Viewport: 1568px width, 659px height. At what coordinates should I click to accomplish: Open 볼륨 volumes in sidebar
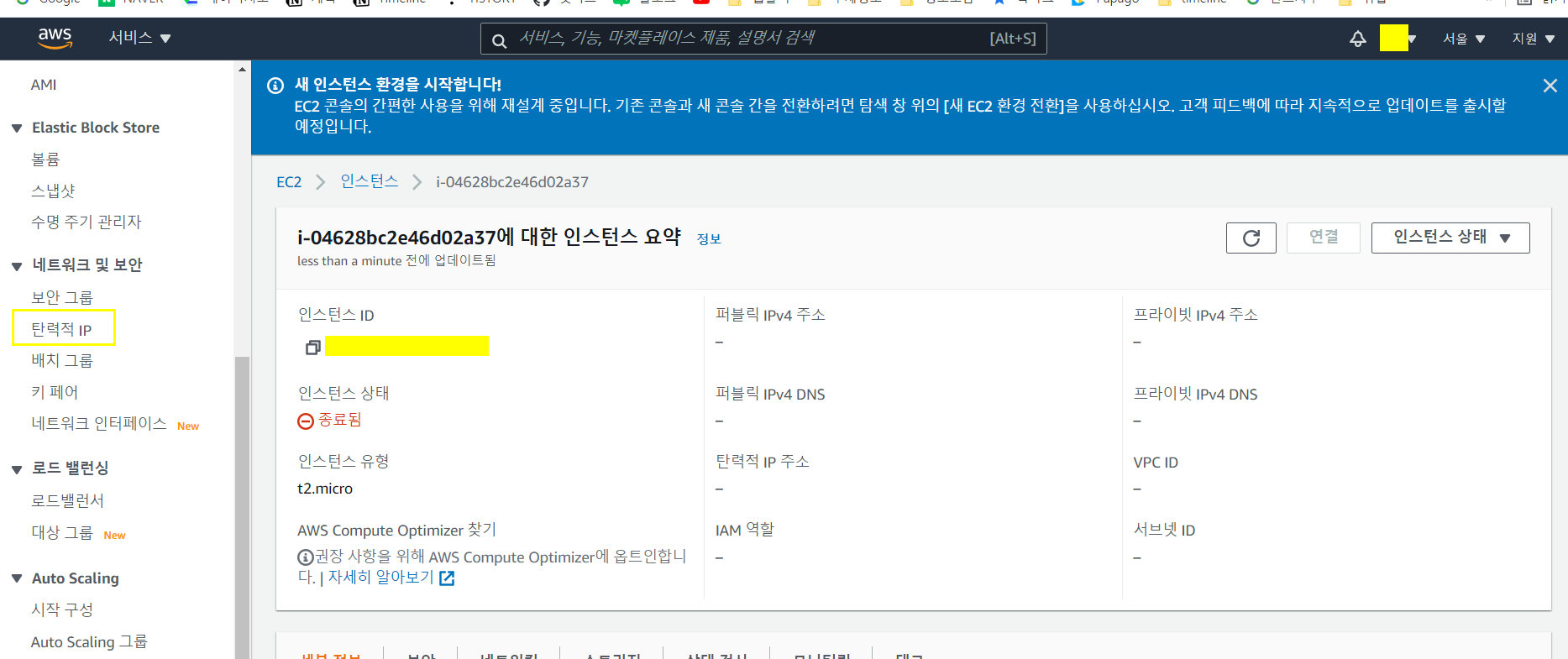click(x=45, y=160)
